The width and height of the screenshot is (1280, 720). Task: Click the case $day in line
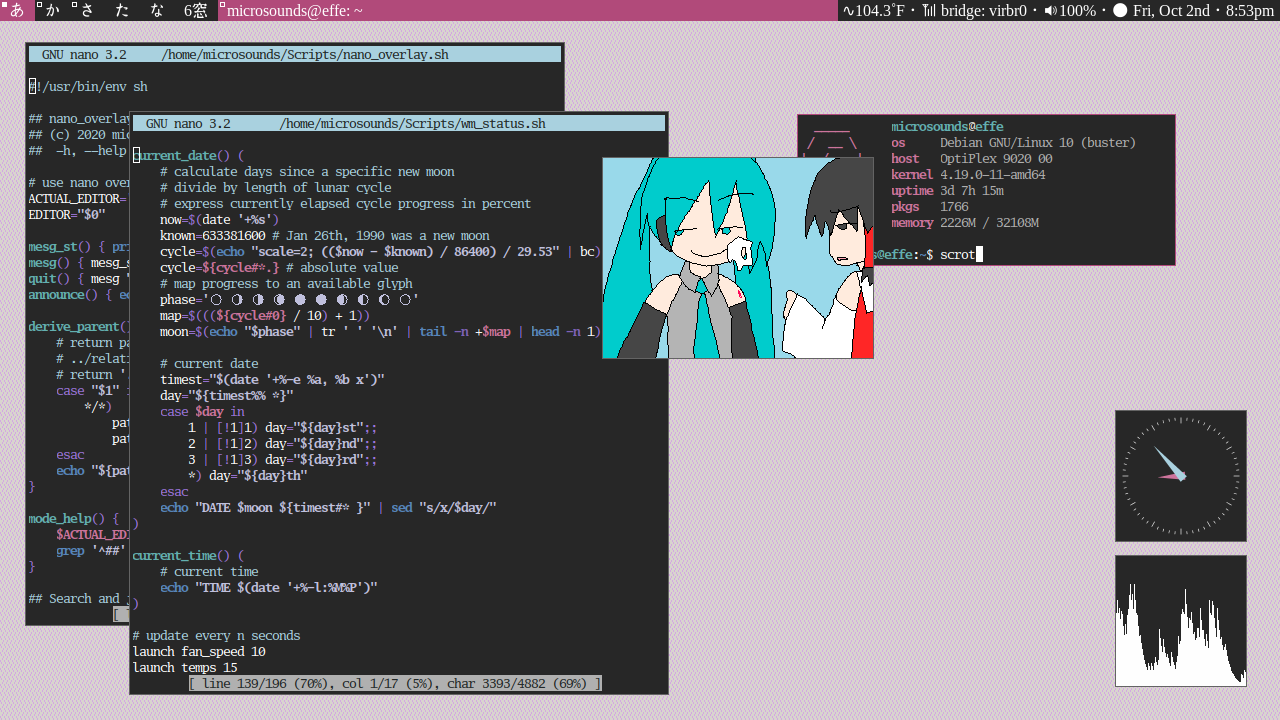pyautogui.click(x=202, y=411)
